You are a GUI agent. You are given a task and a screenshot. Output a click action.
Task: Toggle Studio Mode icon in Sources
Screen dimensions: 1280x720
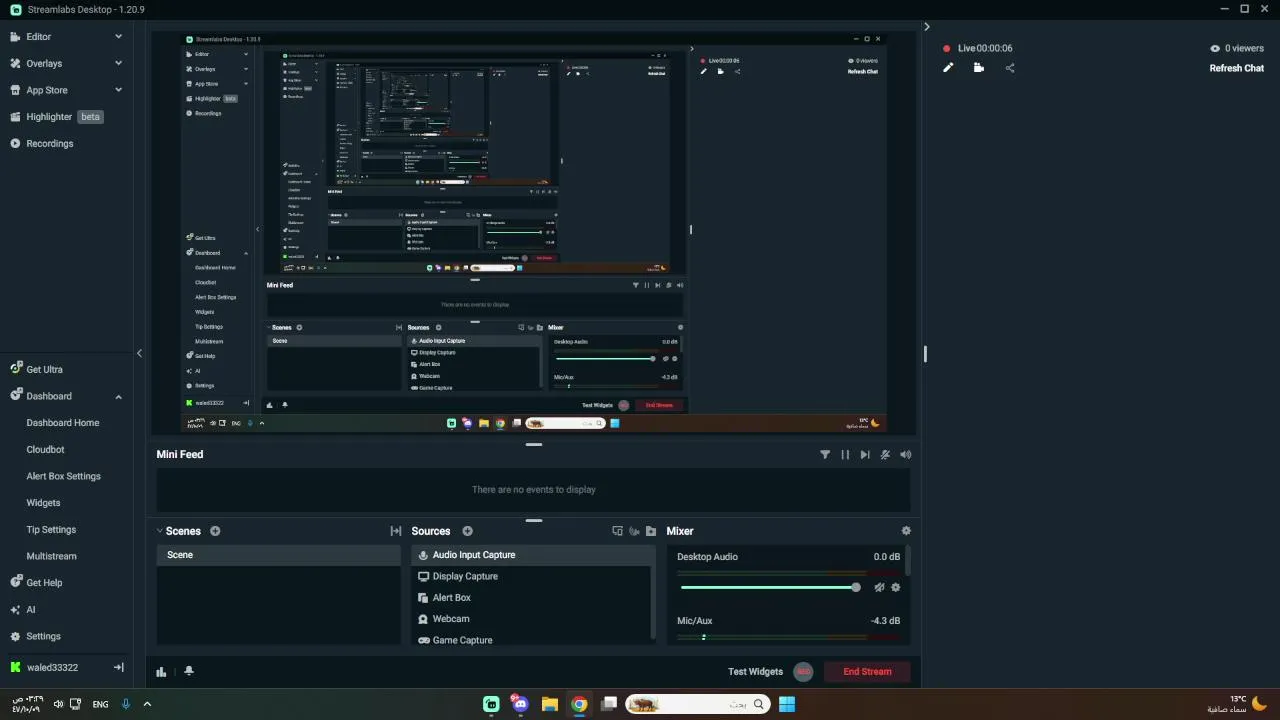point(617,531)
